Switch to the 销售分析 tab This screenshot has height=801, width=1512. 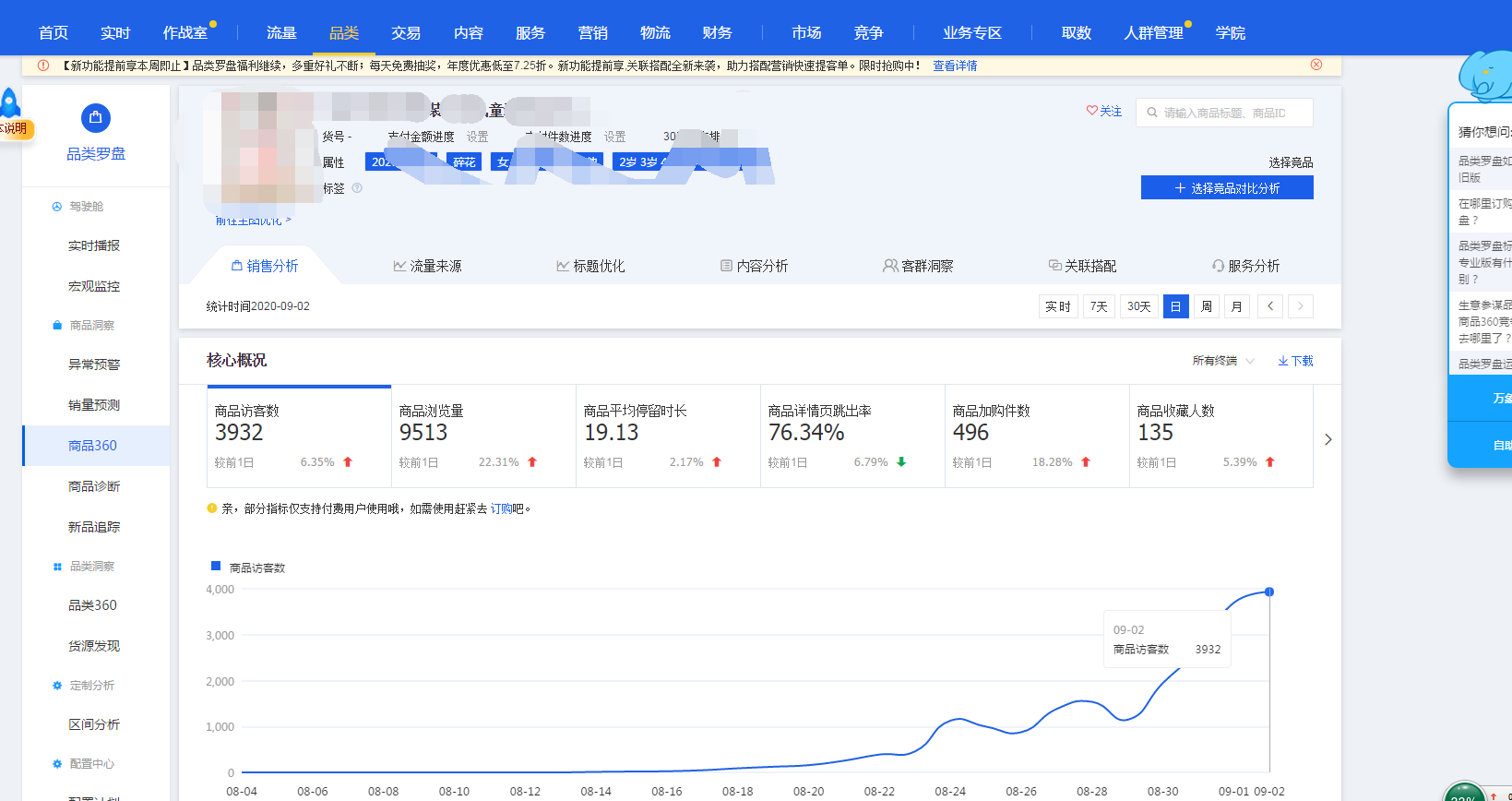[x=265, y=266]
